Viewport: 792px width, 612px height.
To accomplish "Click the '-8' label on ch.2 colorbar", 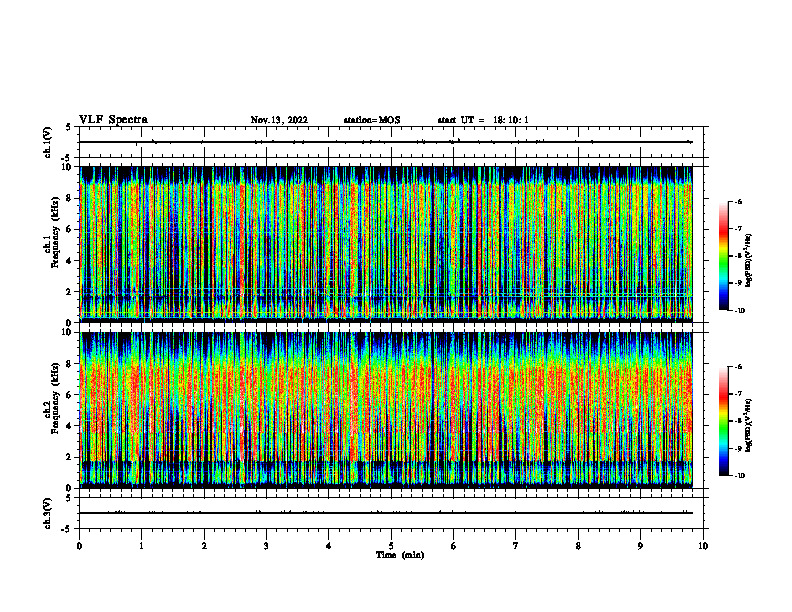I will [738, 421].
